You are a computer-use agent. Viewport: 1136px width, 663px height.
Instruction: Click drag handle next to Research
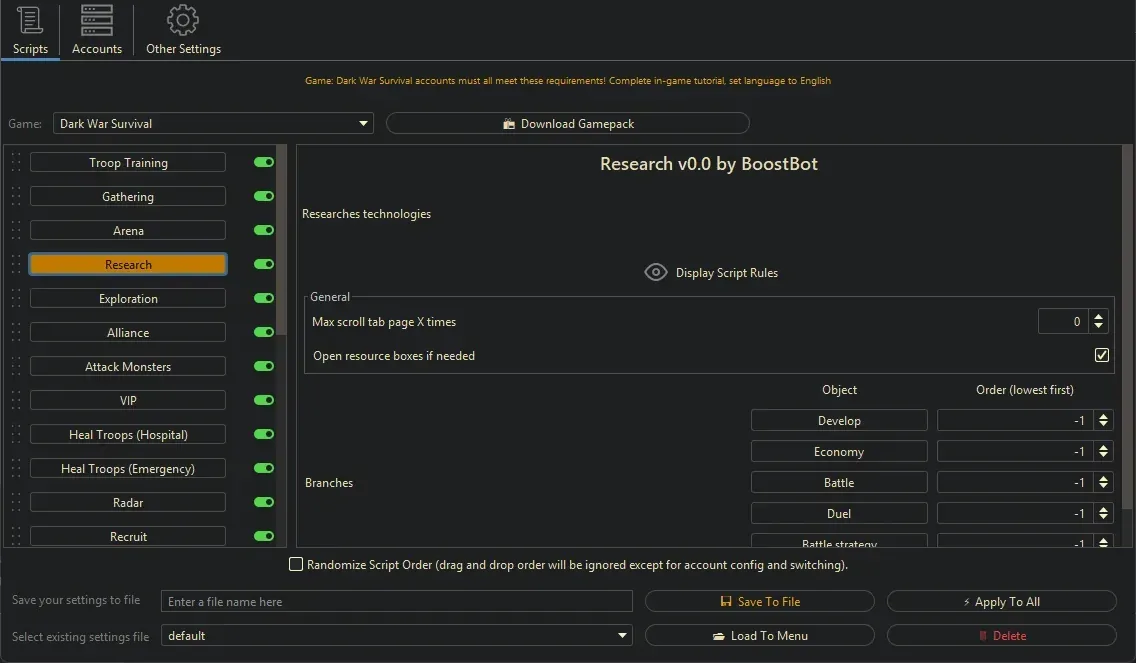(16, 264)
